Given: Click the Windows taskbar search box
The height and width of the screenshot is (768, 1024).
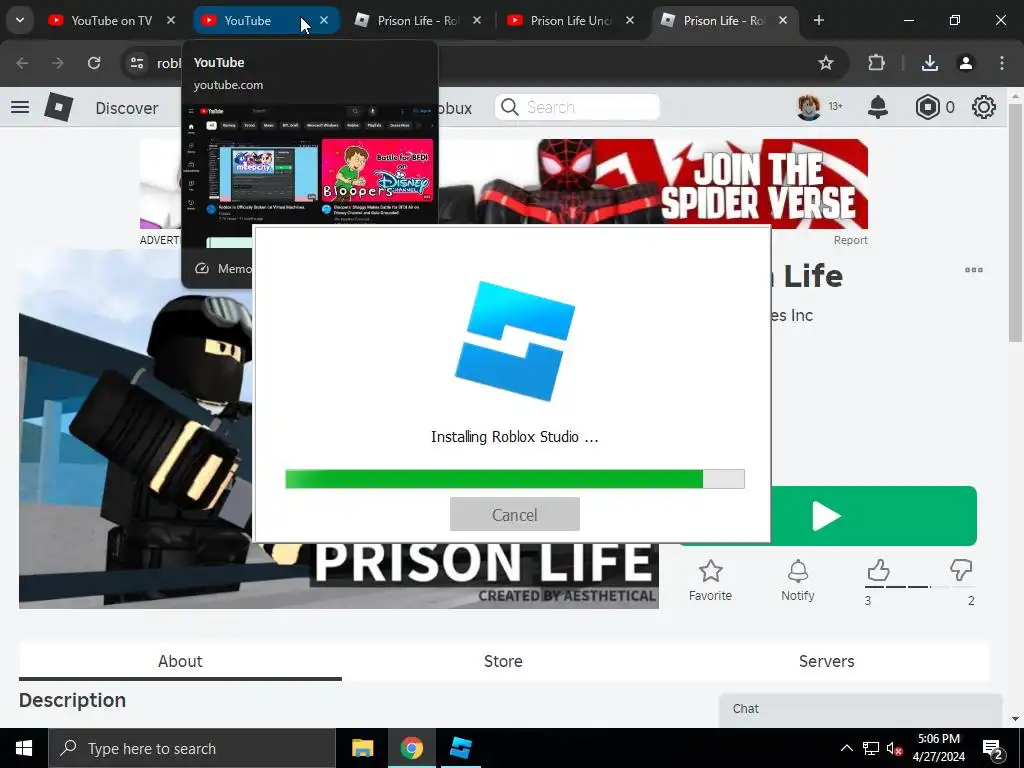Looking at the screenshot, I should tap(192, 748).
